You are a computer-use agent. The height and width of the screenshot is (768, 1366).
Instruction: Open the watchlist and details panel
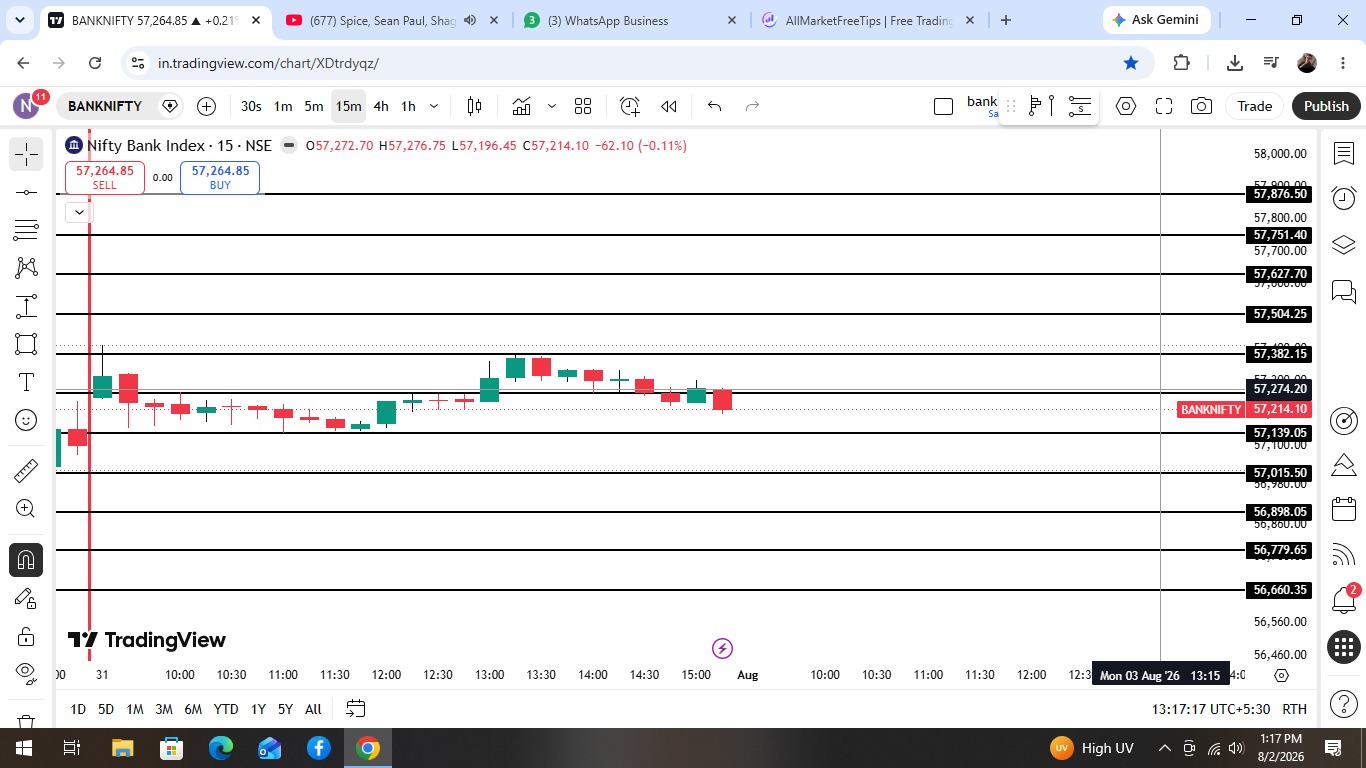[x=1344, y=154]
